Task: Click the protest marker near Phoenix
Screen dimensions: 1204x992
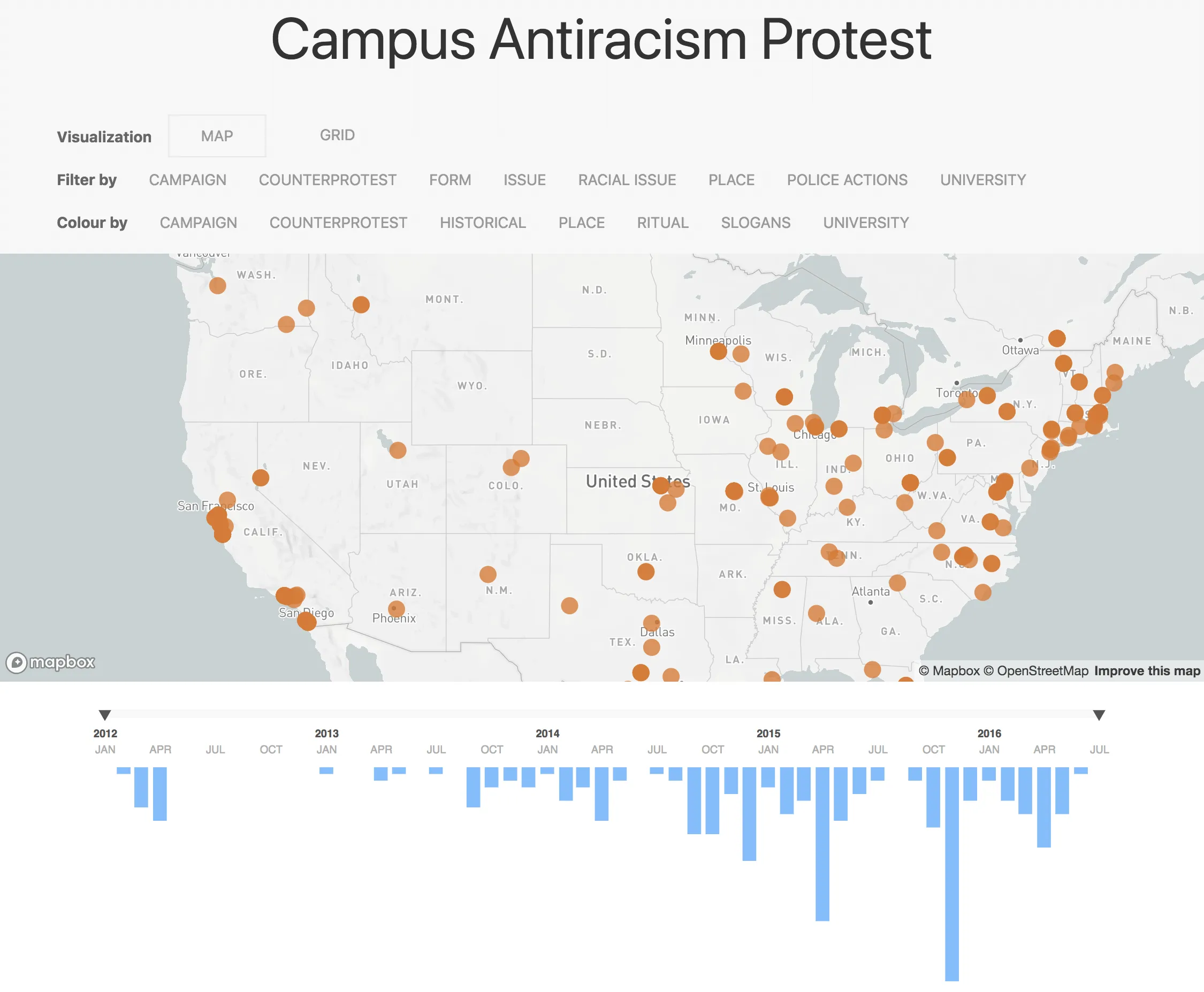Action: [396, 609]
